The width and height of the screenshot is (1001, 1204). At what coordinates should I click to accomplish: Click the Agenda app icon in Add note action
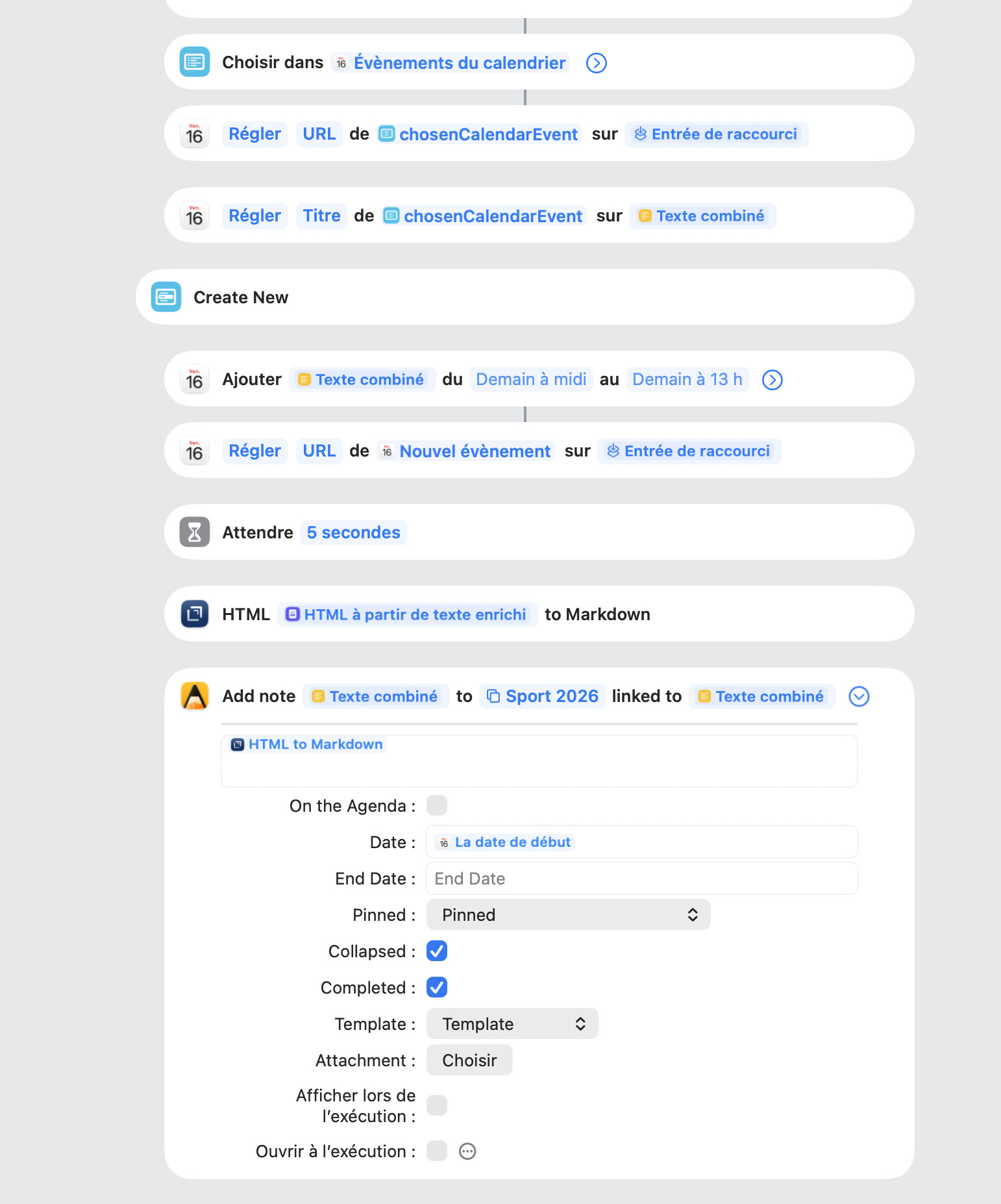(x=195, y=696)
